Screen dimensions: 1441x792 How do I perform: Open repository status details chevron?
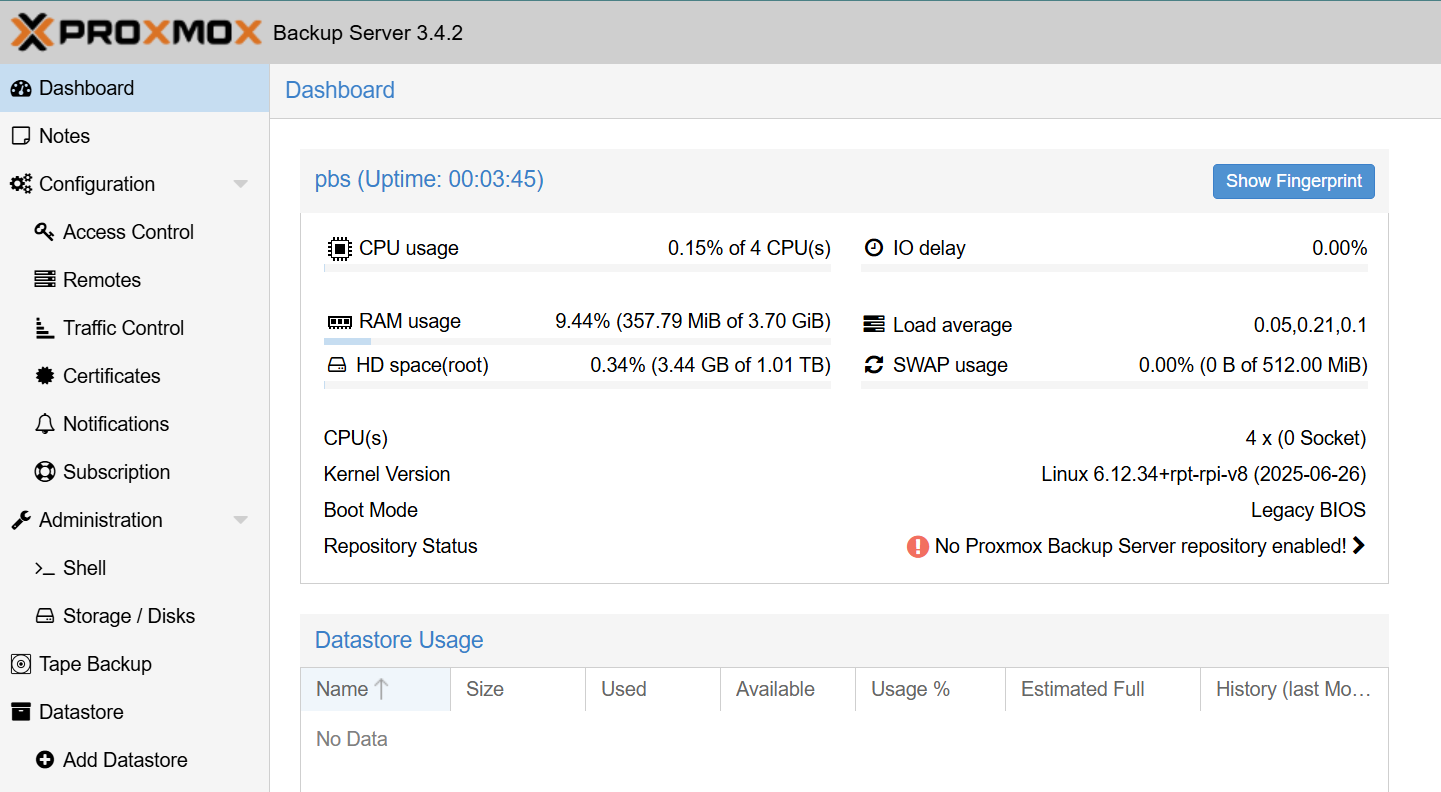[x=1358, y=546]
